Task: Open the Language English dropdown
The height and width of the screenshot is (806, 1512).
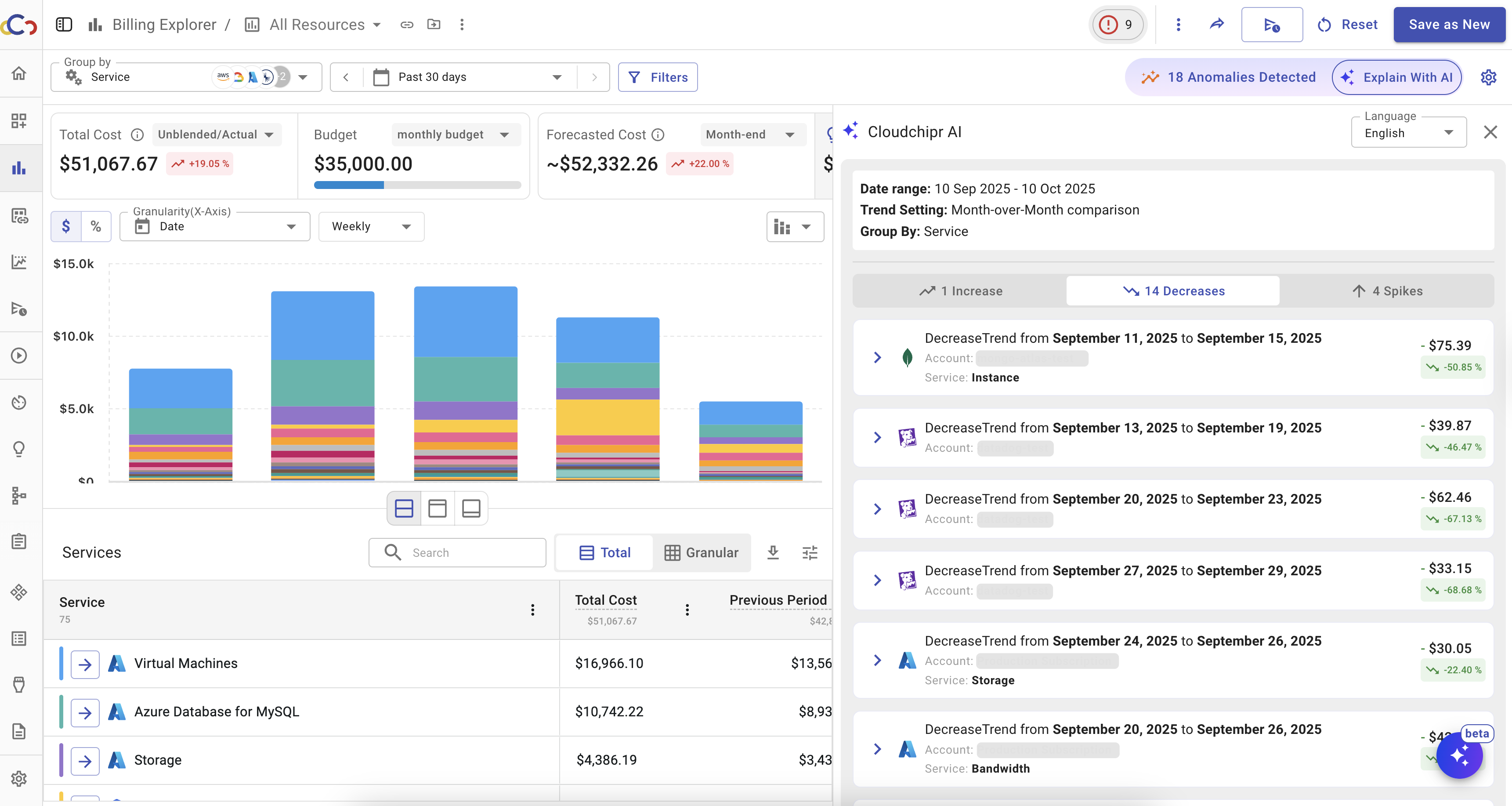Action: point(1408,133)
